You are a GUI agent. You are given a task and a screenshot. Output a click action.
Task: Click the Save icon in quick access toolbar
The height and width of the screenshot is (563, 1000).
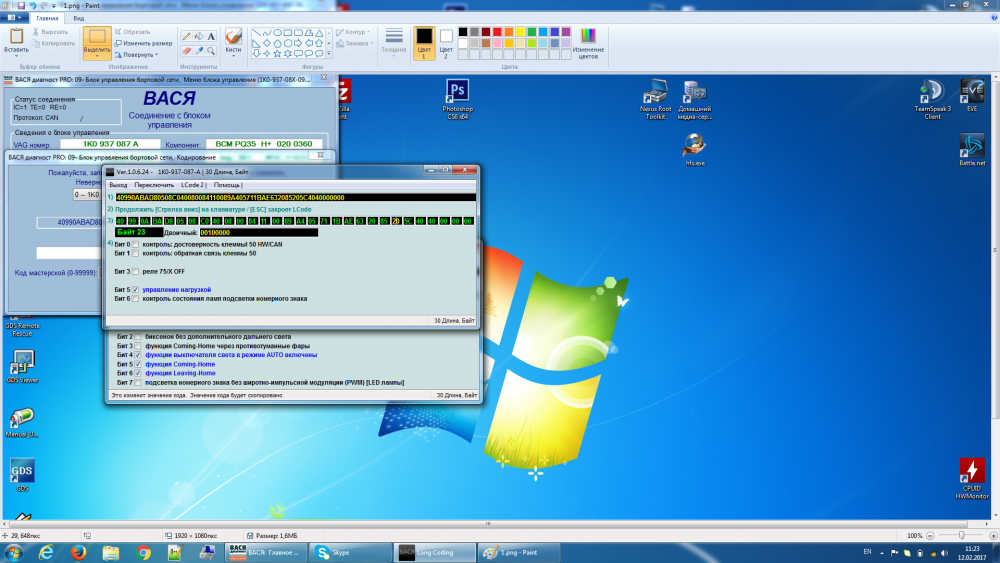(21, 5)
